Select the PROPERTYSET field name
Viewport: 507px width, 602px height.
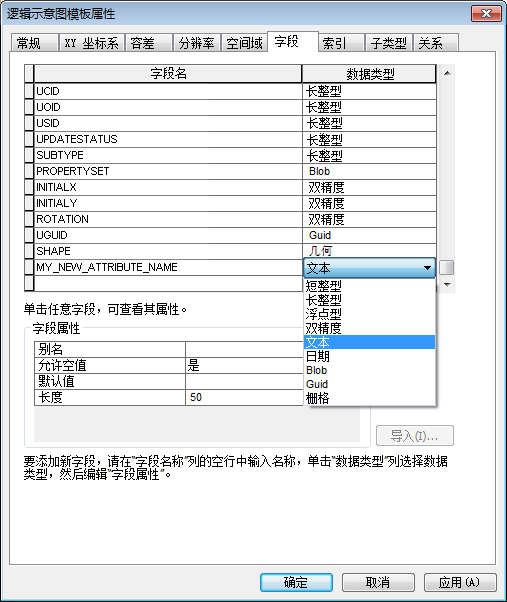point(168,171)
